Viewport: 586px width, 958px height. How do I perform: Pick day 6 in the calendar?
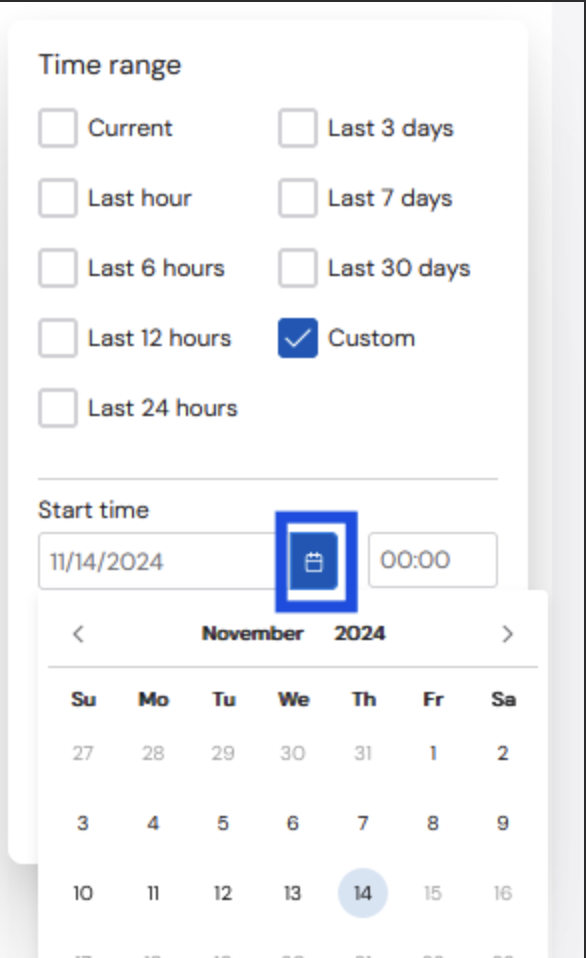click(x=293, y=823)
